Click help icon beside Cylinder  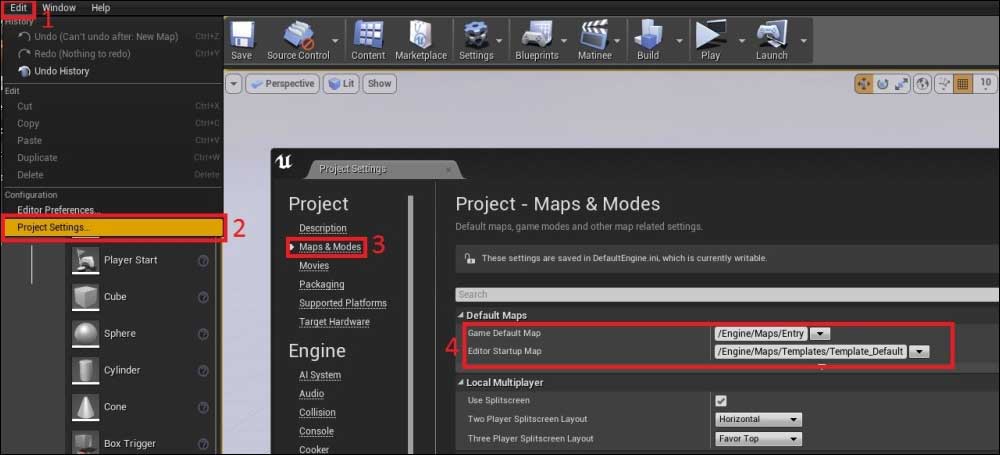(203, 371)
